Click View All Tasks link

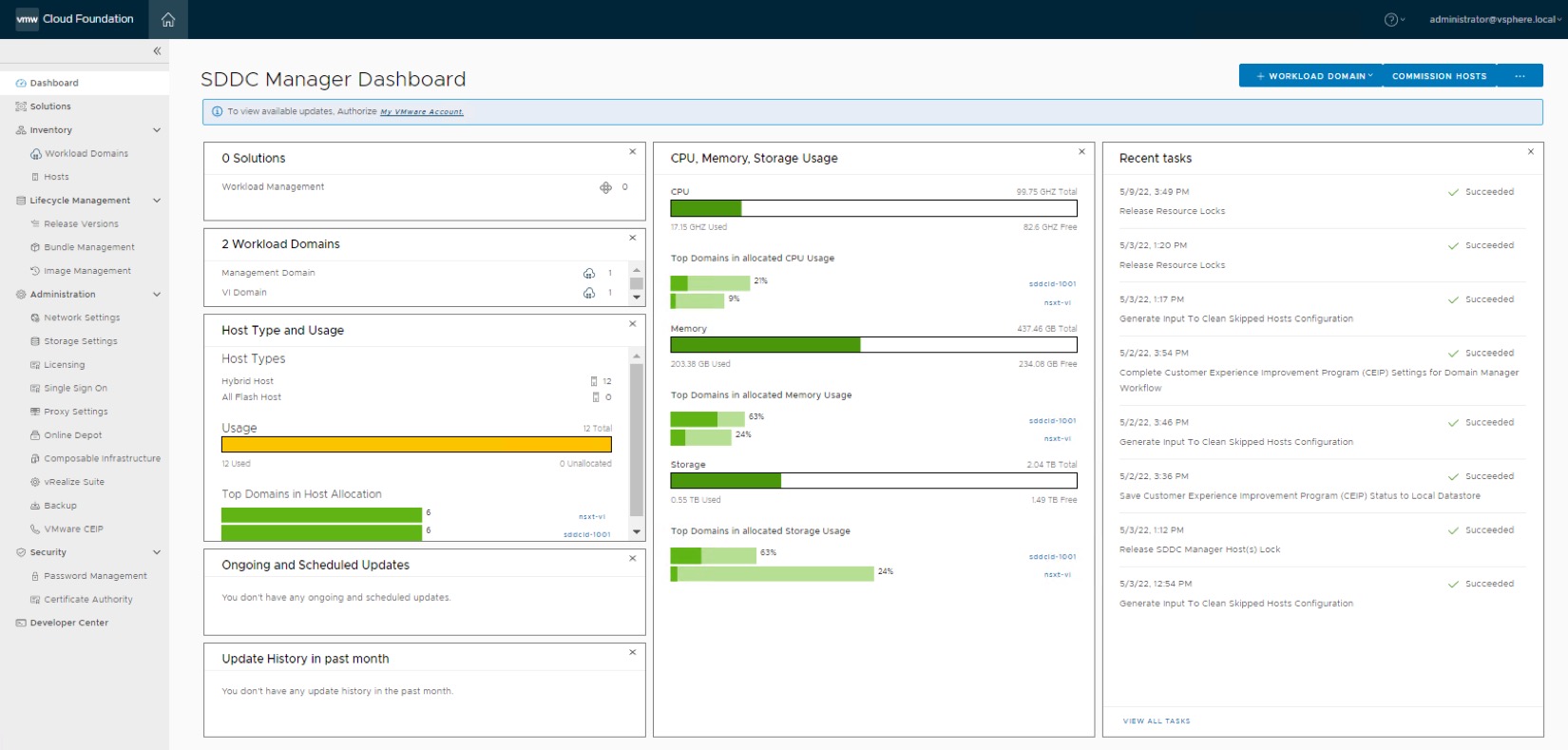(x=1157, y=721)
